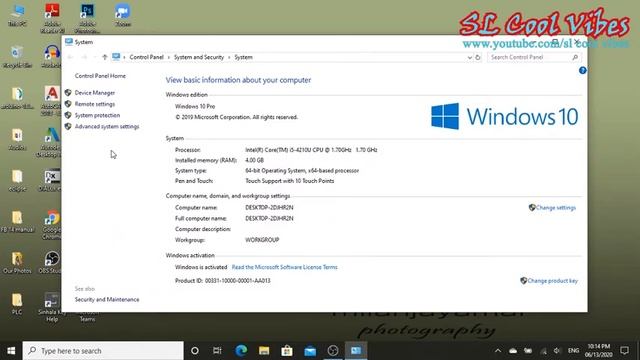
Task: Open OBS Studio on the taskbar
Action: (333, 351)
